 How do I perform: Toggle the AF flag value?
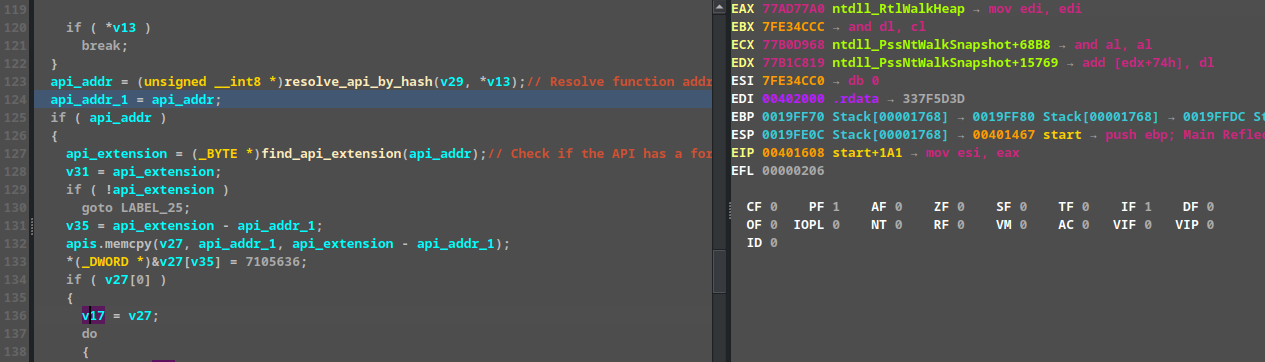click(899, 207)
